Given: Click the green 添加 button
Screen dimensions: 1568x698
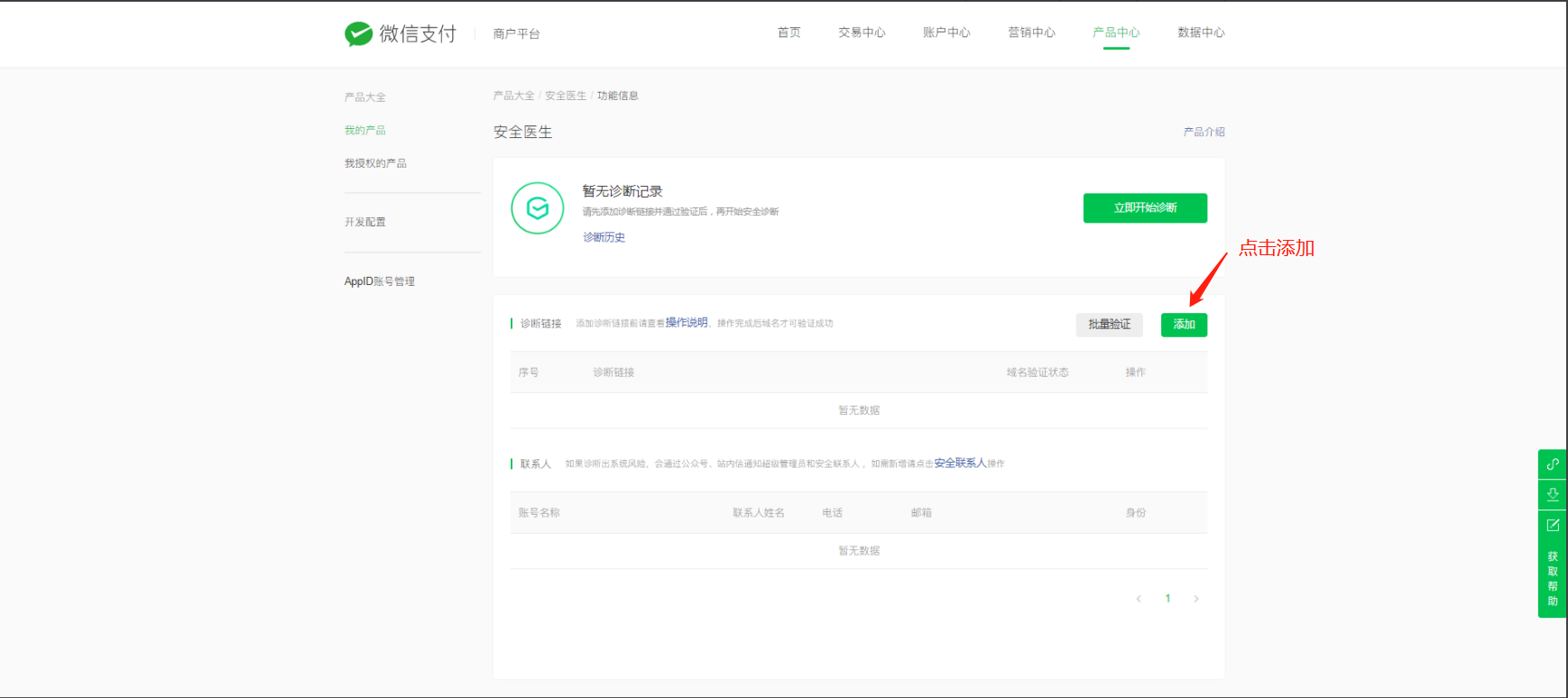Looking at the screenshot, I should (x=1184, y=325).
